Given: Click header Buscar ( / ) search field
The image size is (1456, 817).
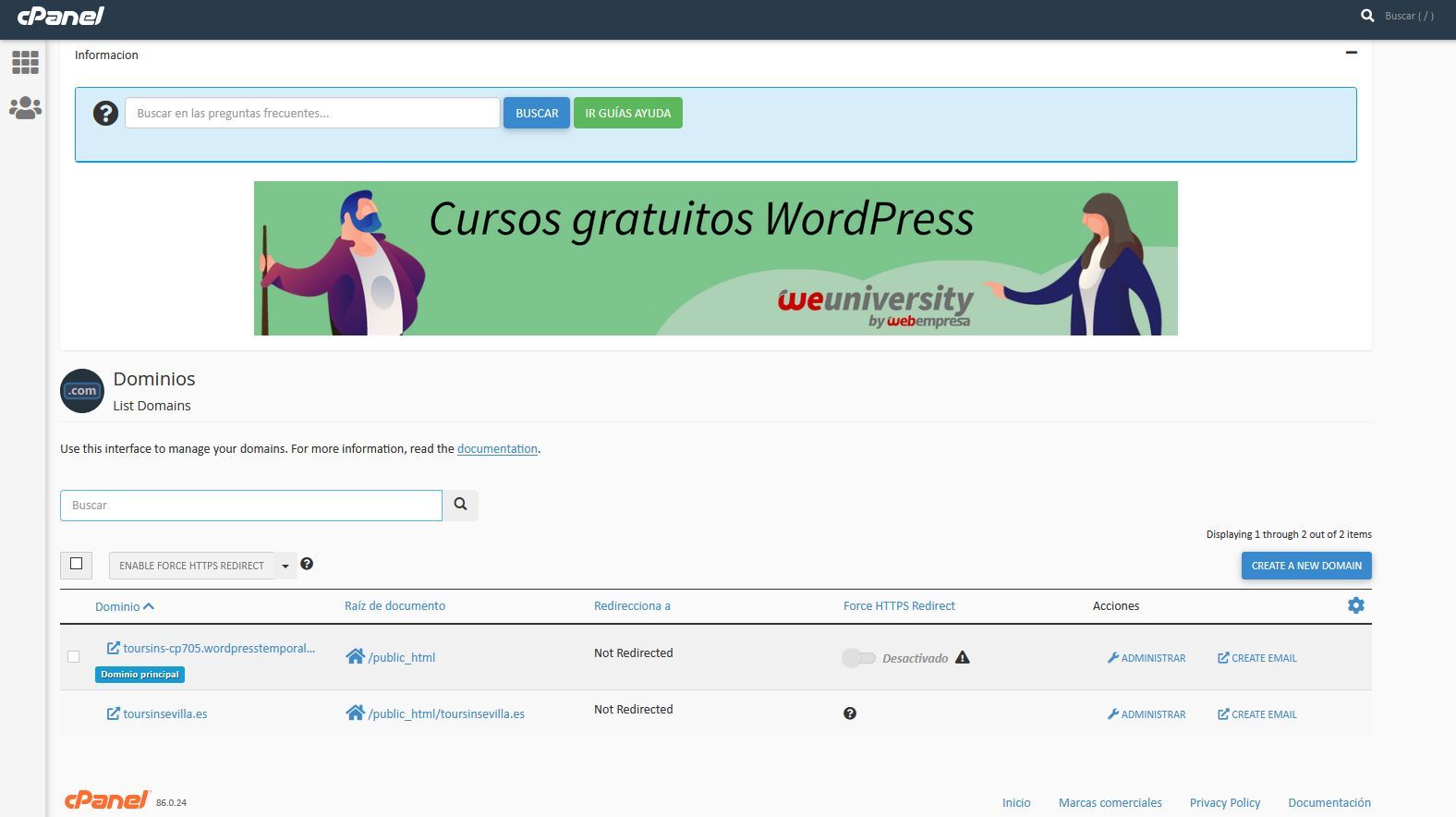Looking at the screenshot, I should coord(1410,16).
